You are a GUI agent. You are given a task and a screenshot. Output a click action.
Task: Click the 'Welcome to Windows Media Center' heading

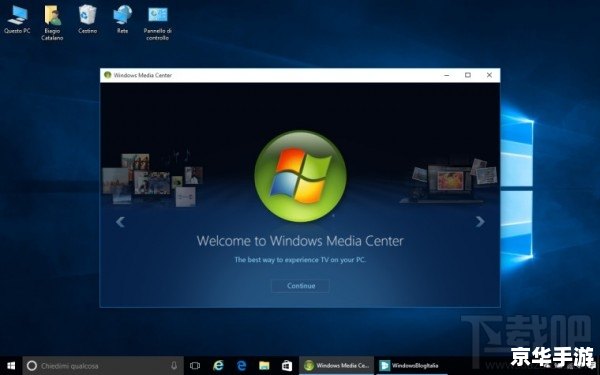[x=300, y=241]
